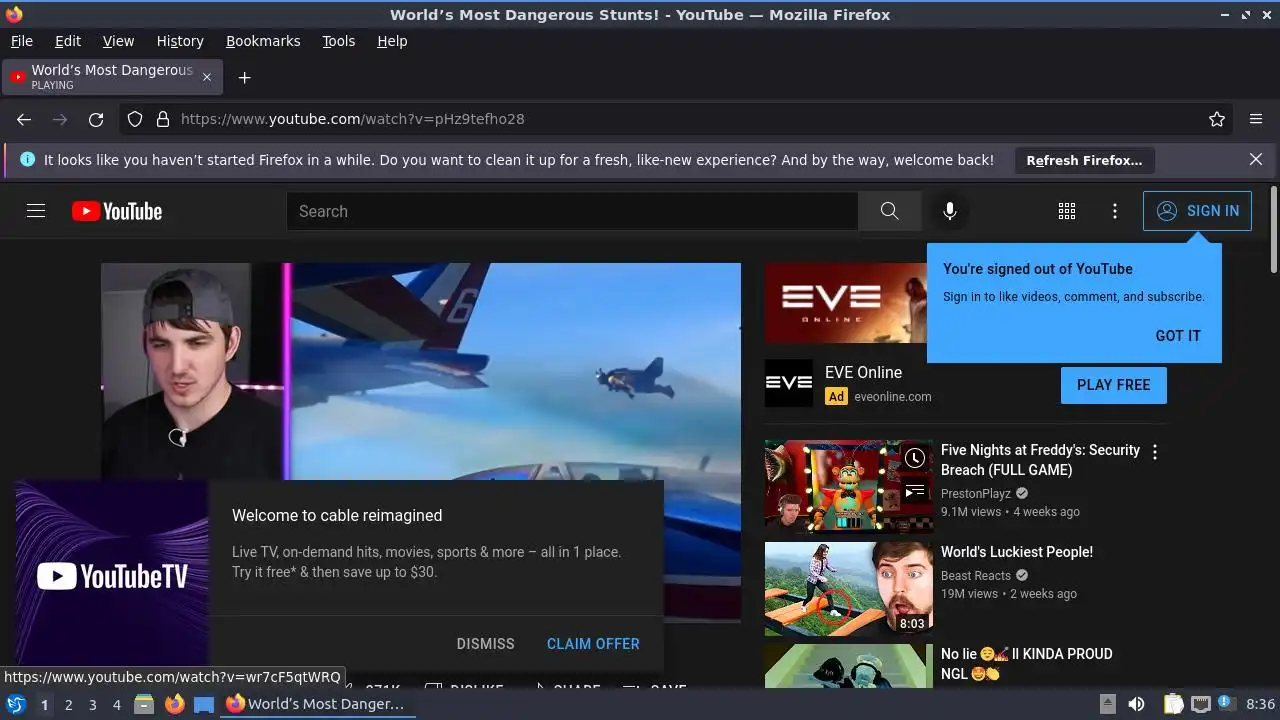Open the Tools menu
The image size is (1280, 720).
coord(339,41)
